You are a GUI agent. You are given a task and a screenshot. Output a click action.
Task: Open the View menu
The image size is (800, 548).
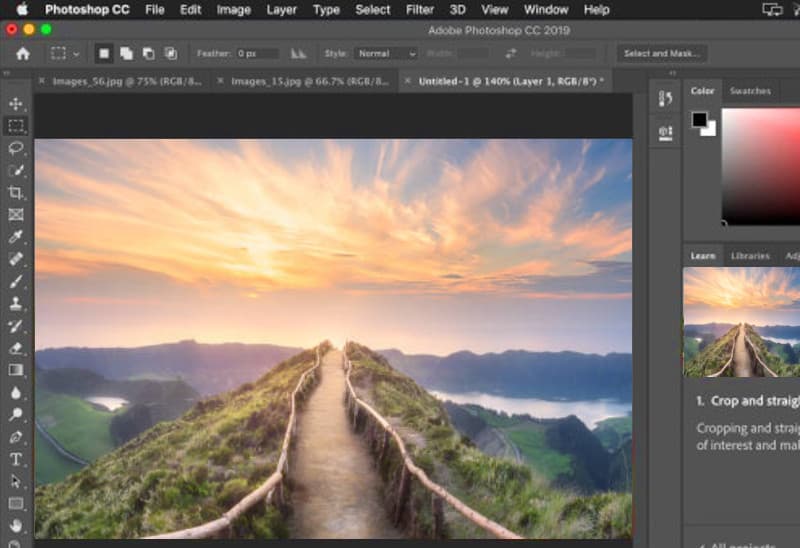point(494,10)
